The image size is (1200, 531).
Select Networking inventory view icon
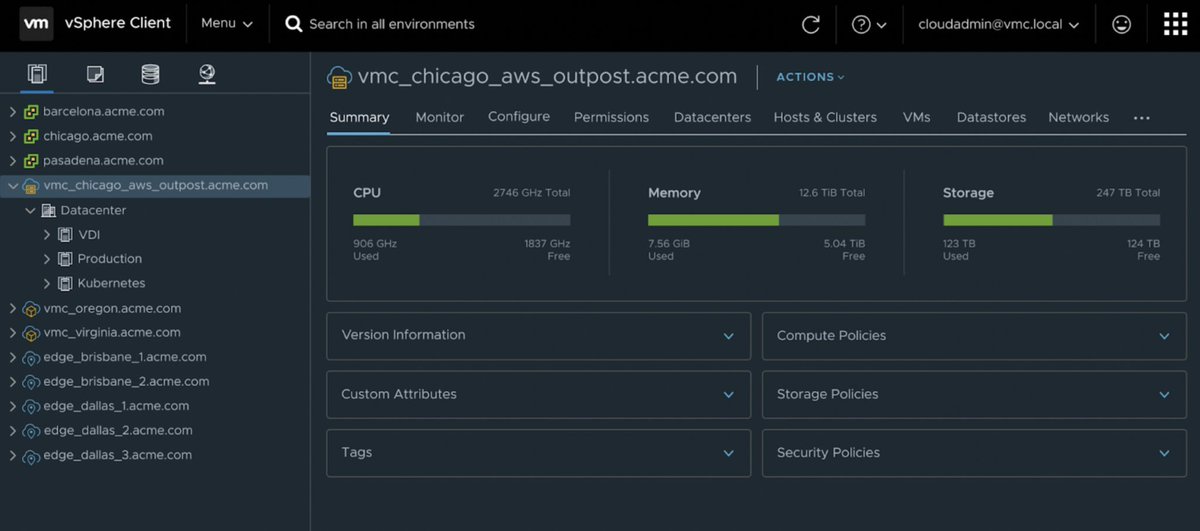(x=207, y=73)
